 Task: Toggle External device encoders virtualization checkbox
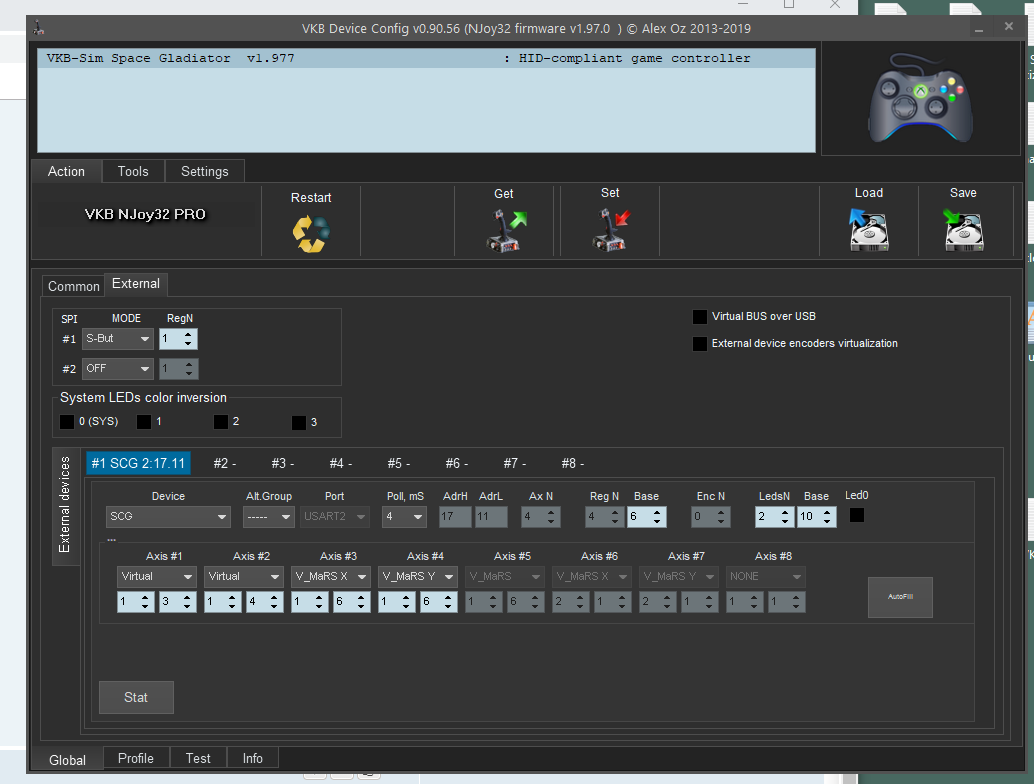(700, 344)
